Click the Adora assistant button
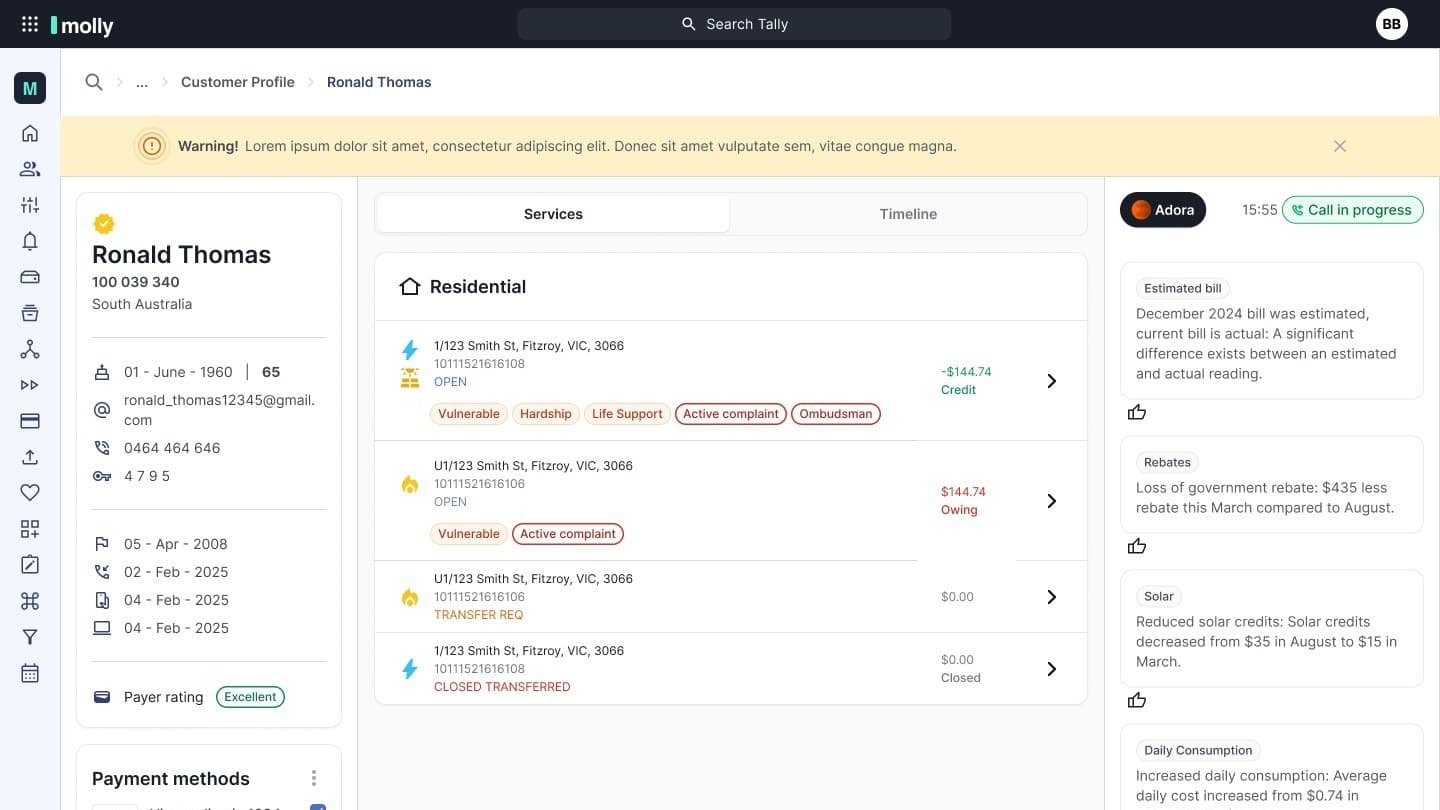Screen dimensions: 1440x810 click(1163, 210)
